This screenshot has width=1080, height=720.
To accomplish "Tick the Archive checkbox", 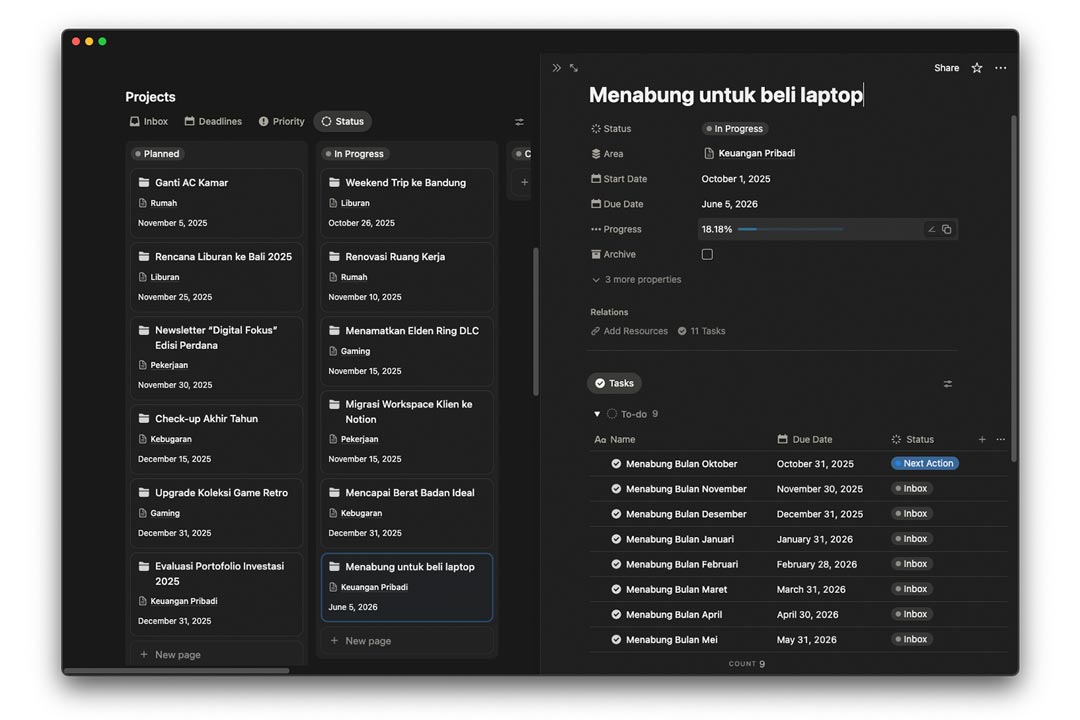I will pos(707,254).
